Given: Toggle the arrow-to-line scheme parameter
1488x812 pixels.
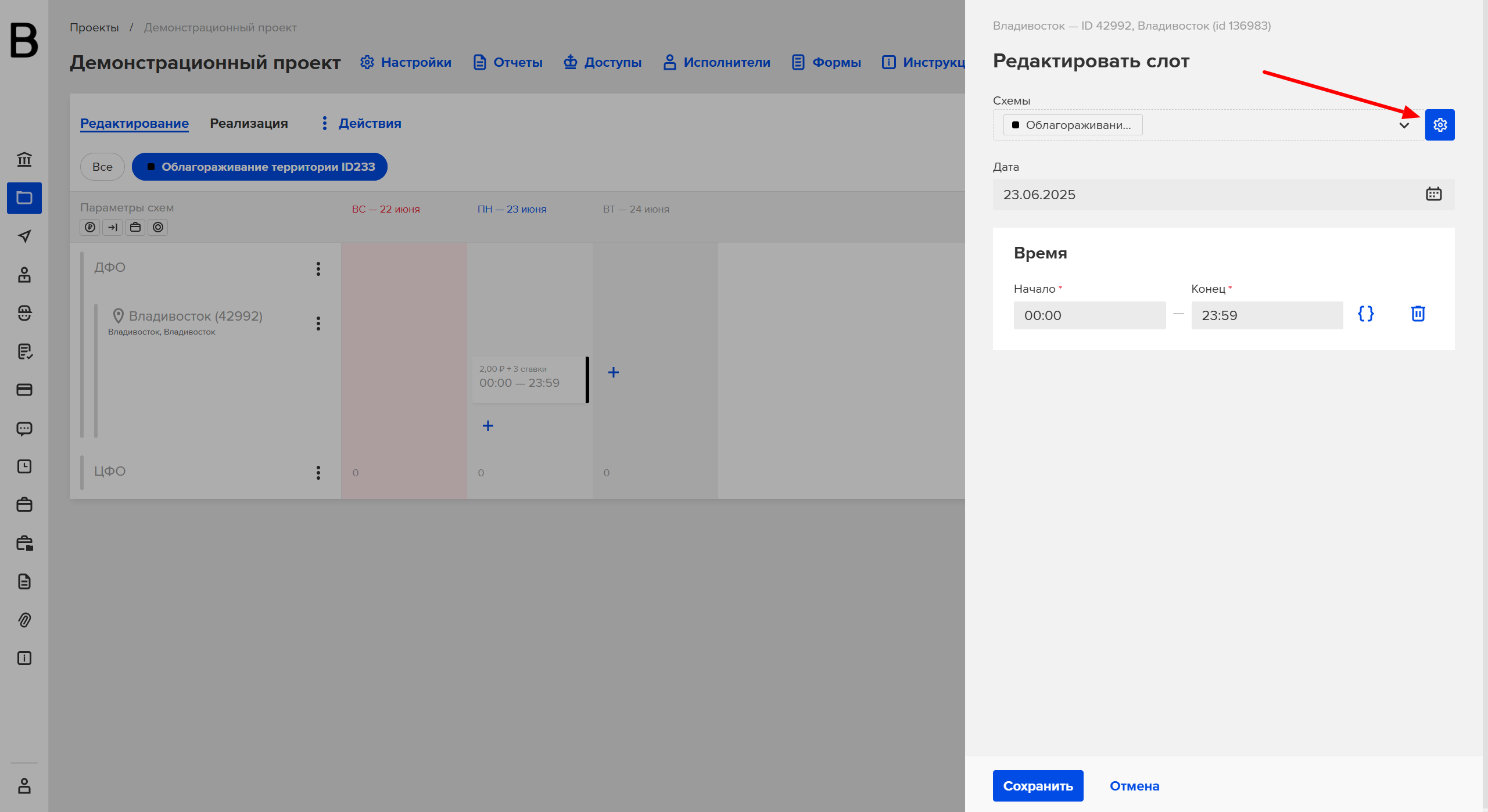Looking at the screenshot, I should [x=113, y=227].
